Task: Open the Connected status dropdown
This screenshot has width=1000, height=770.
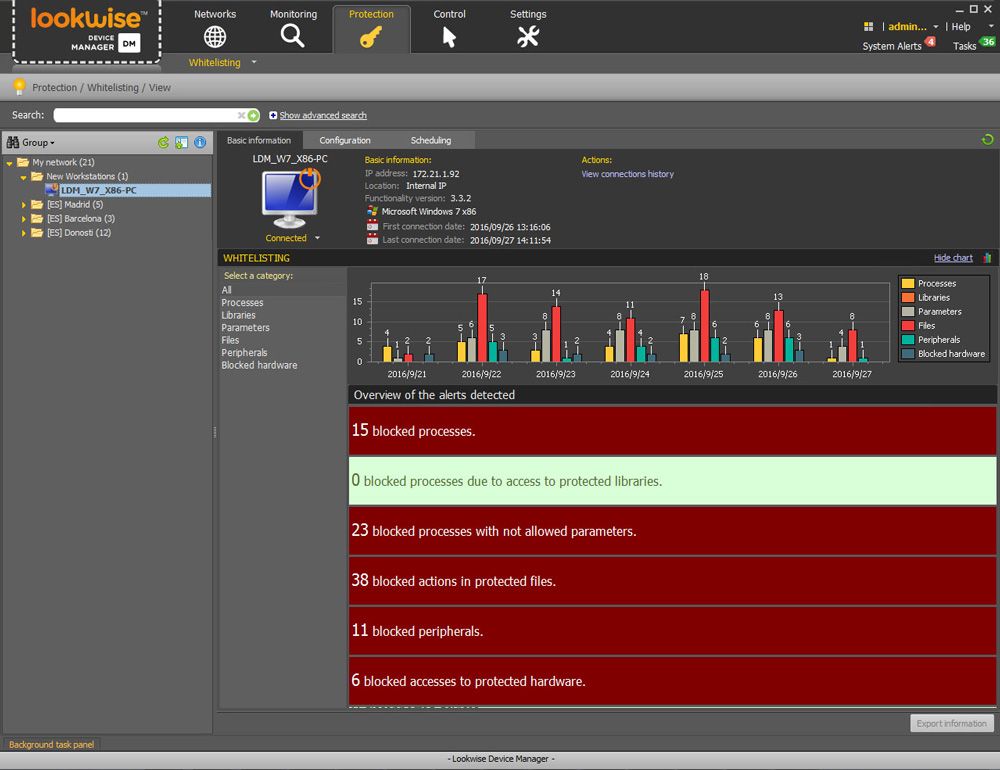Action: [317, 239]
